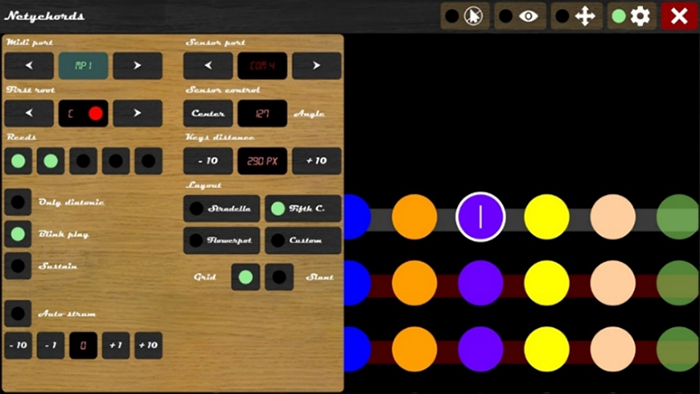
Task: Toggle the eye tracking icon button
Action: coord(520,17)
